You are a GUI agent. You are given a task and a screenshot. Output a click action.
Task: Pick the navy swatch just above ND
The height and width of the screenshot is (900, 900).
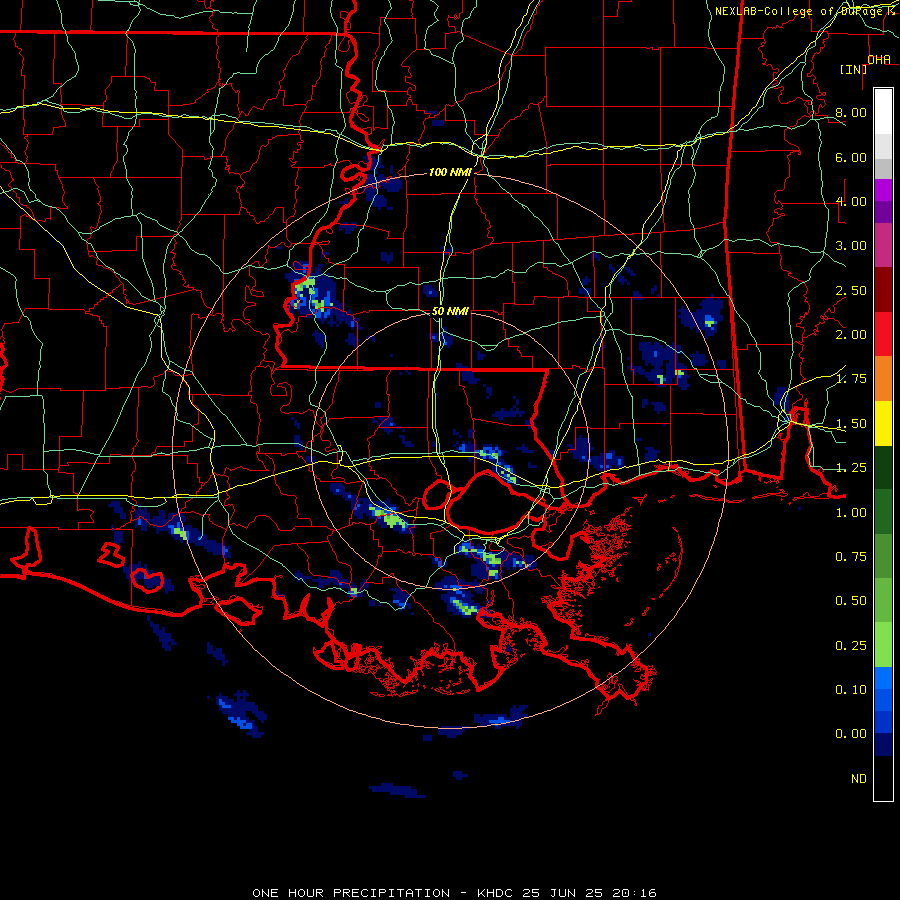click(883, 745)
